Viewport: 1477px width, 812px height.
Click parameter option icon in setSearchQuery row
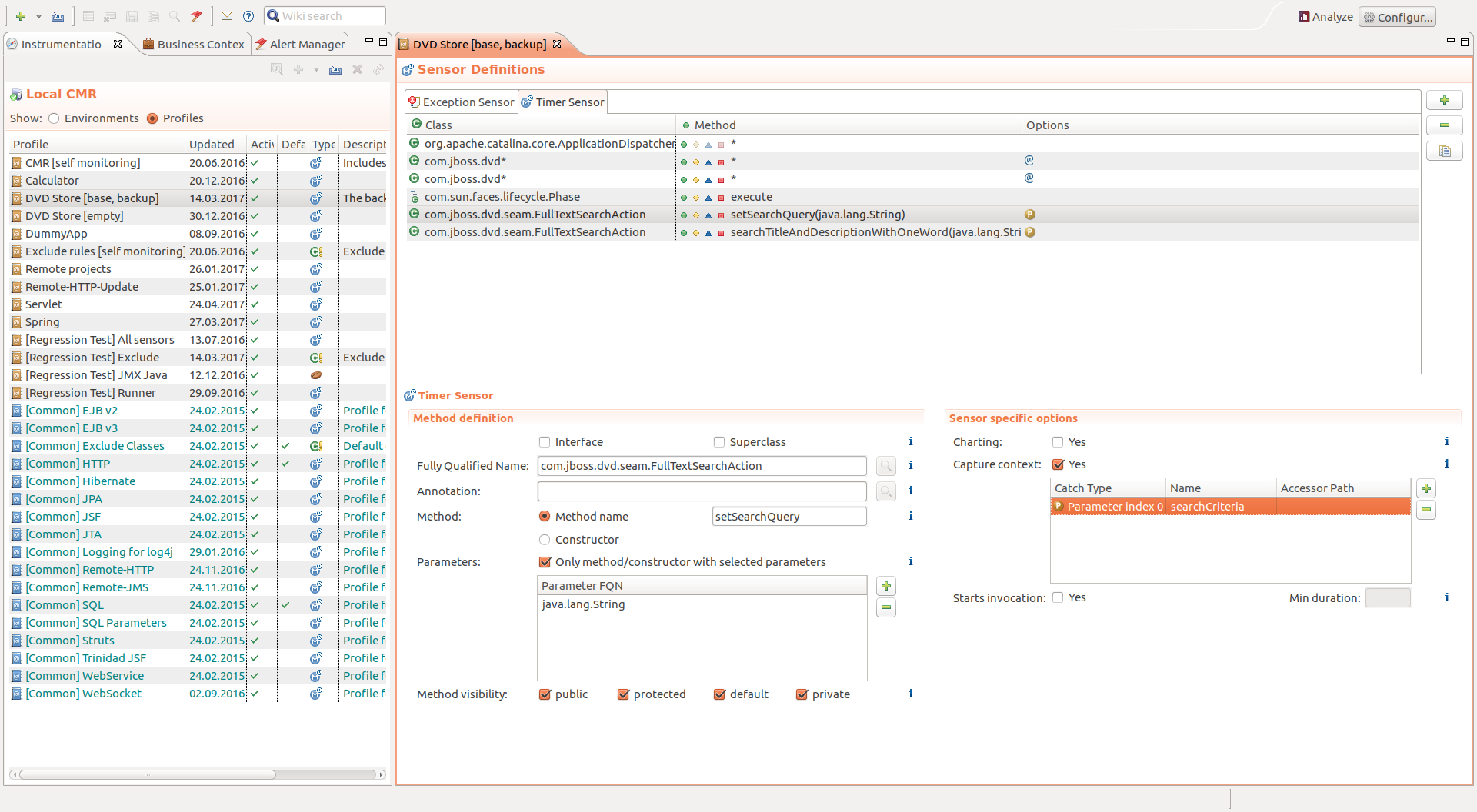(1029, 215)
